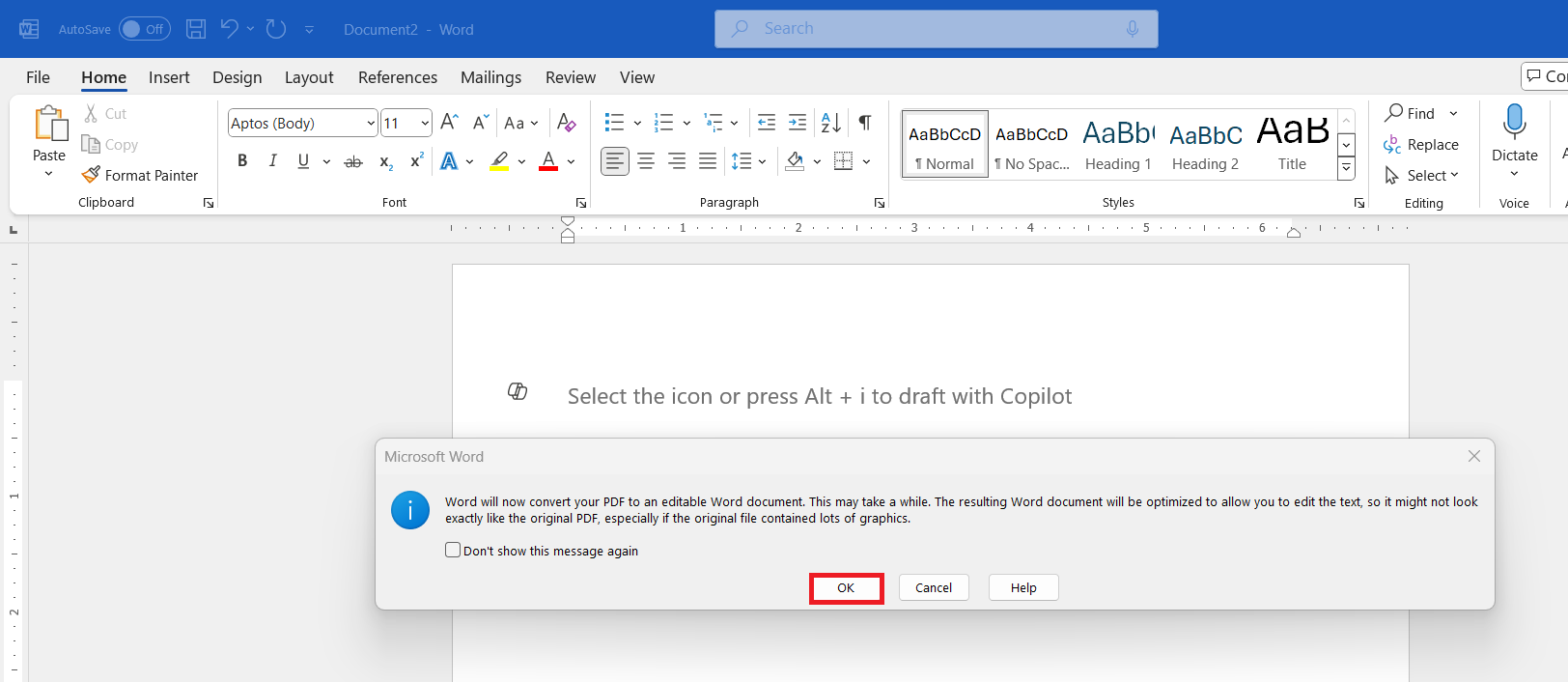The image size is (1568, 682).
Task: Switch to References tab
Action: tap(398, 77)
